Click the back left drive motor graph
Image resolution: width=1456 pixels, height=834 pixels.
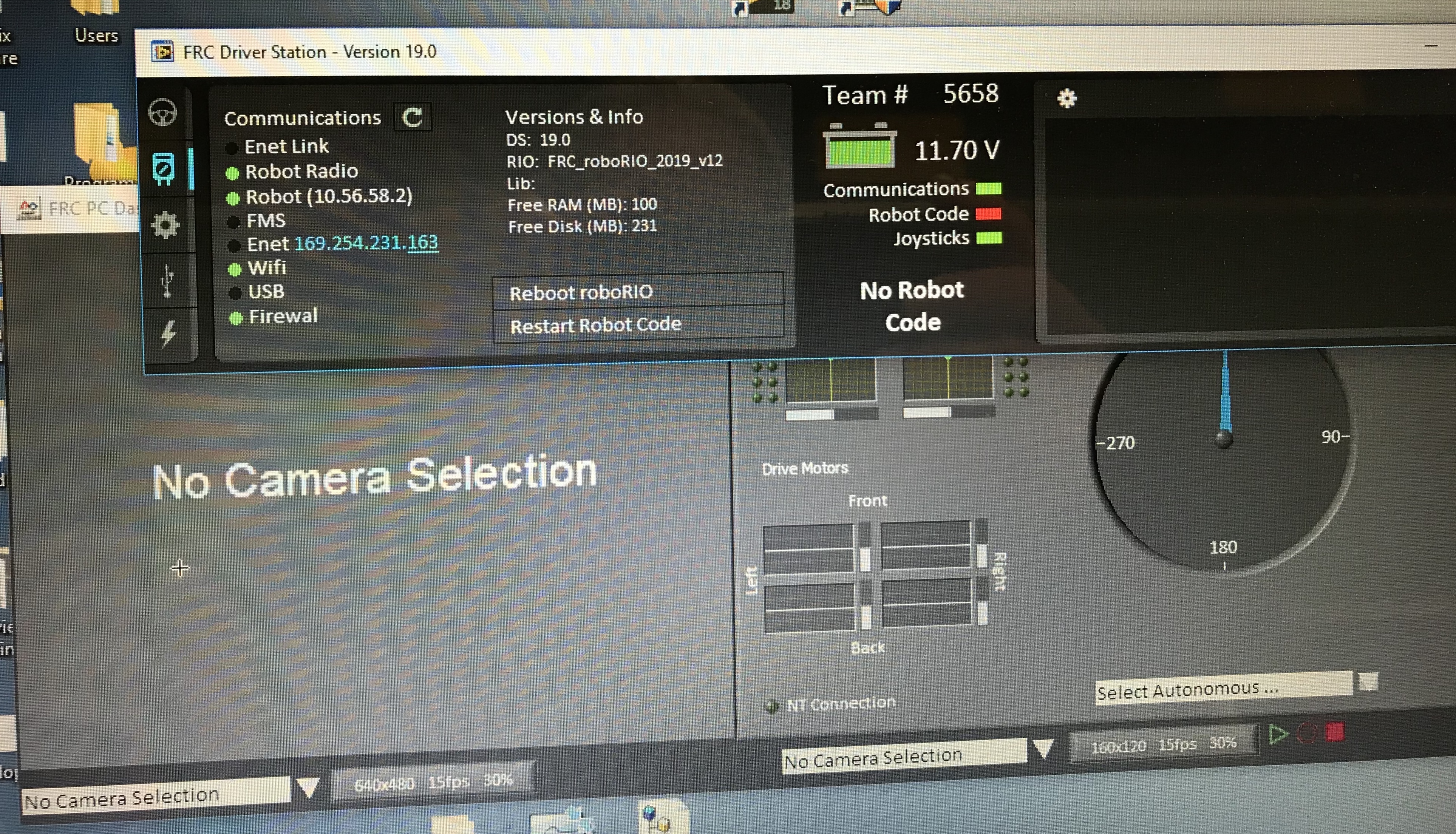click(810, 608)
